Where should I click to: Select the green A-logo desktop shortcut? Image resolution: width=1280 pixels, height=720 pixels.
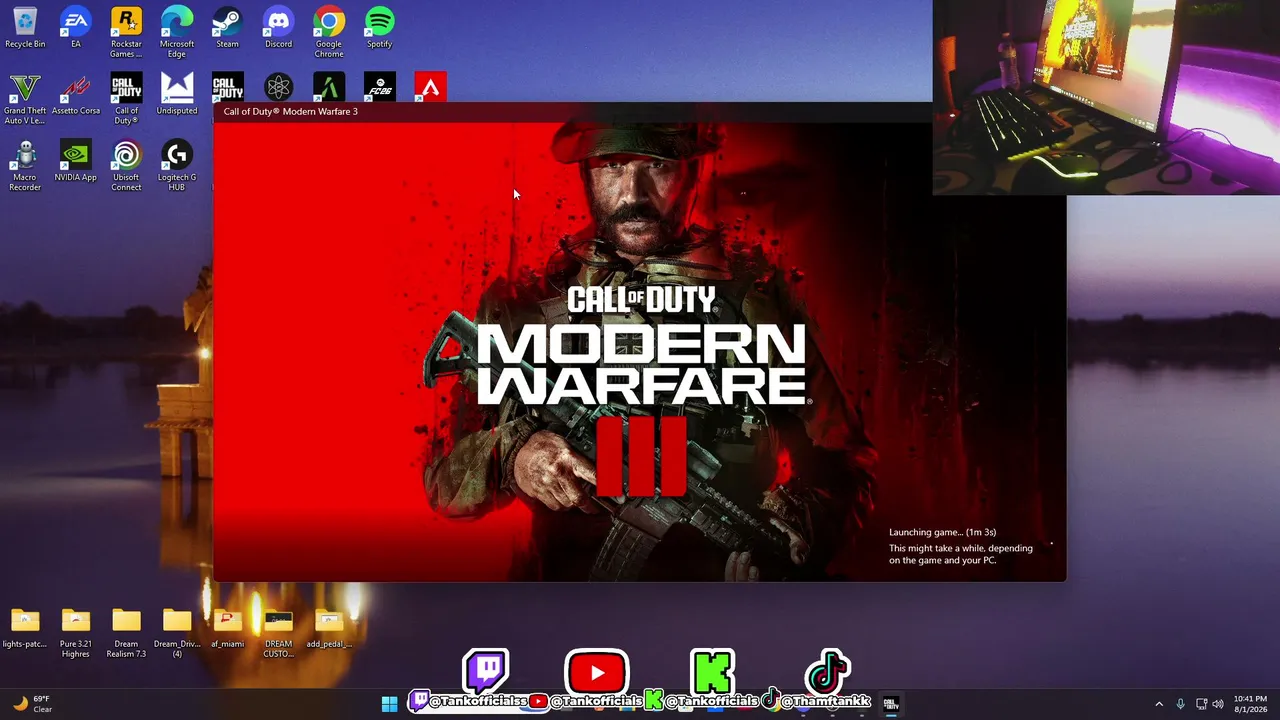[329, 87]
